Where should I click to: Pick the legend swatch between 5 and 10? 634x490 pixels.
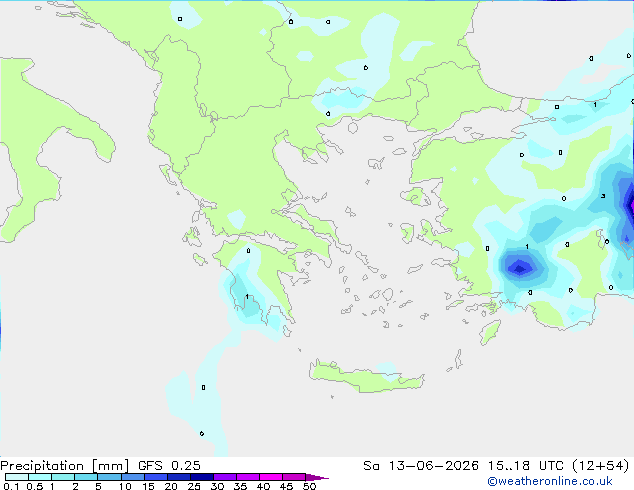pyautogui.click(x=109, y=477)
